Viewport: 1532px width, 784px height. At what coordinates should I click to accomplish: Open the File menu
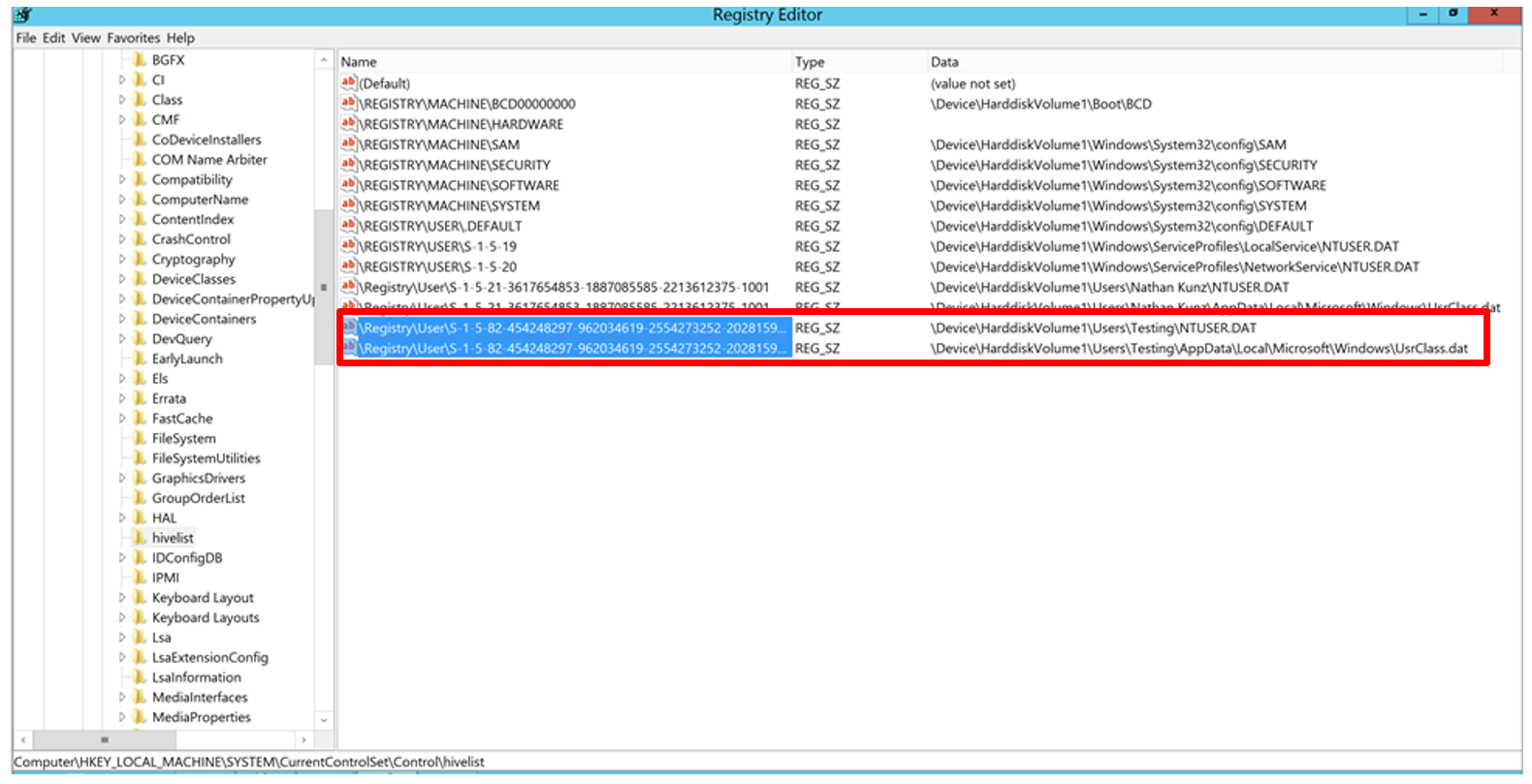(25, 38)
